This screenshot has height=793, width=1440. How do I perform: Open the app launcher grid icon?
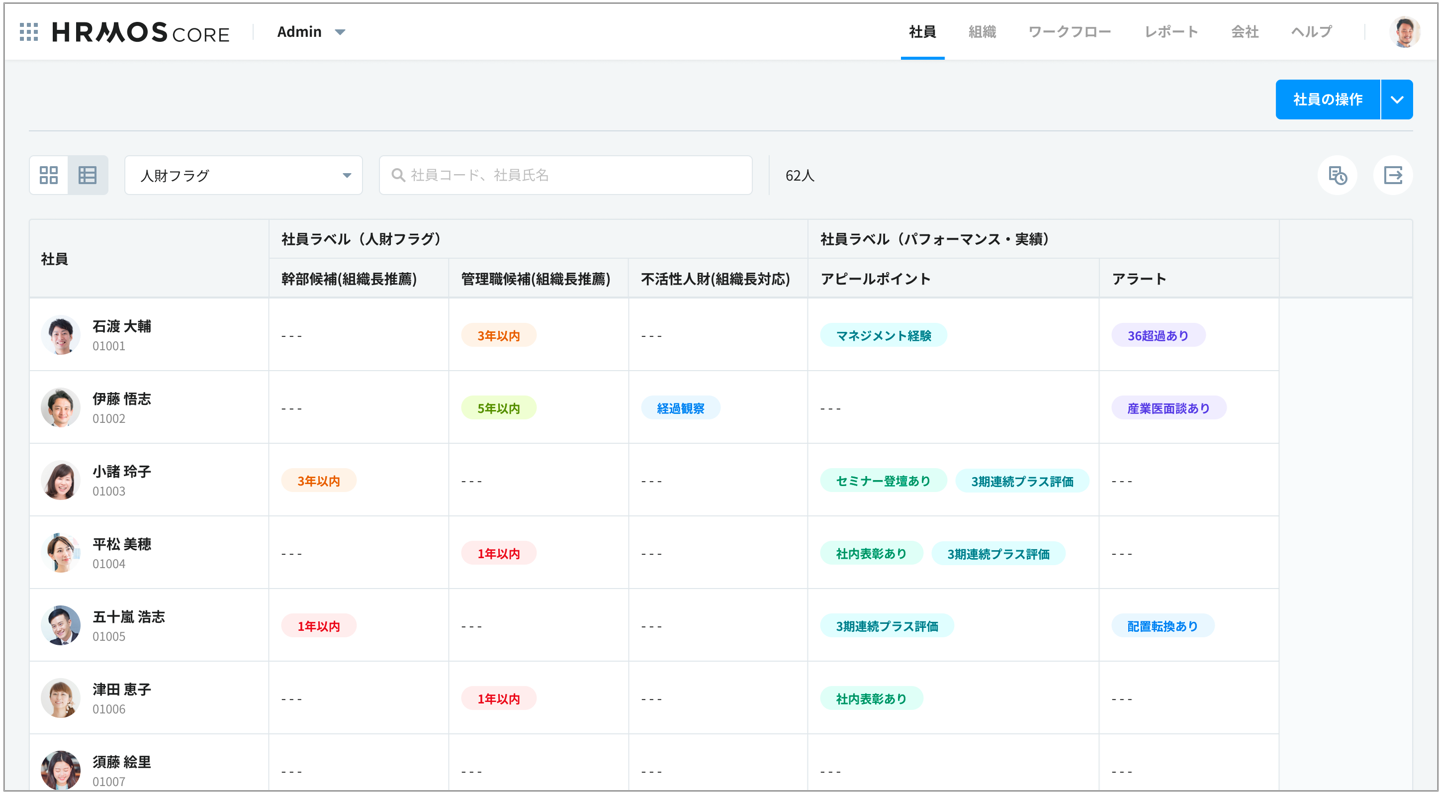29,32
